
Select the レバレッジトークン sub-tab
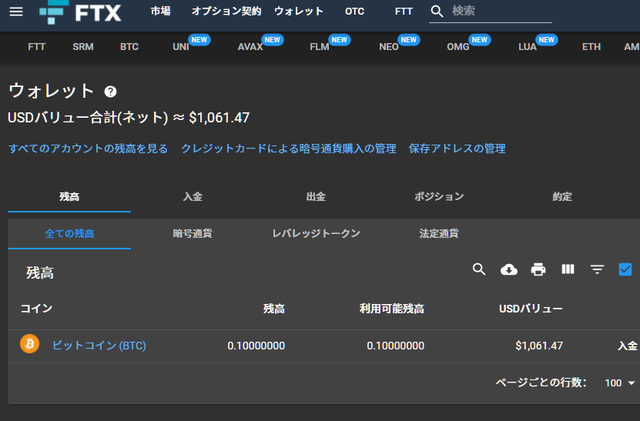(316, 234)
